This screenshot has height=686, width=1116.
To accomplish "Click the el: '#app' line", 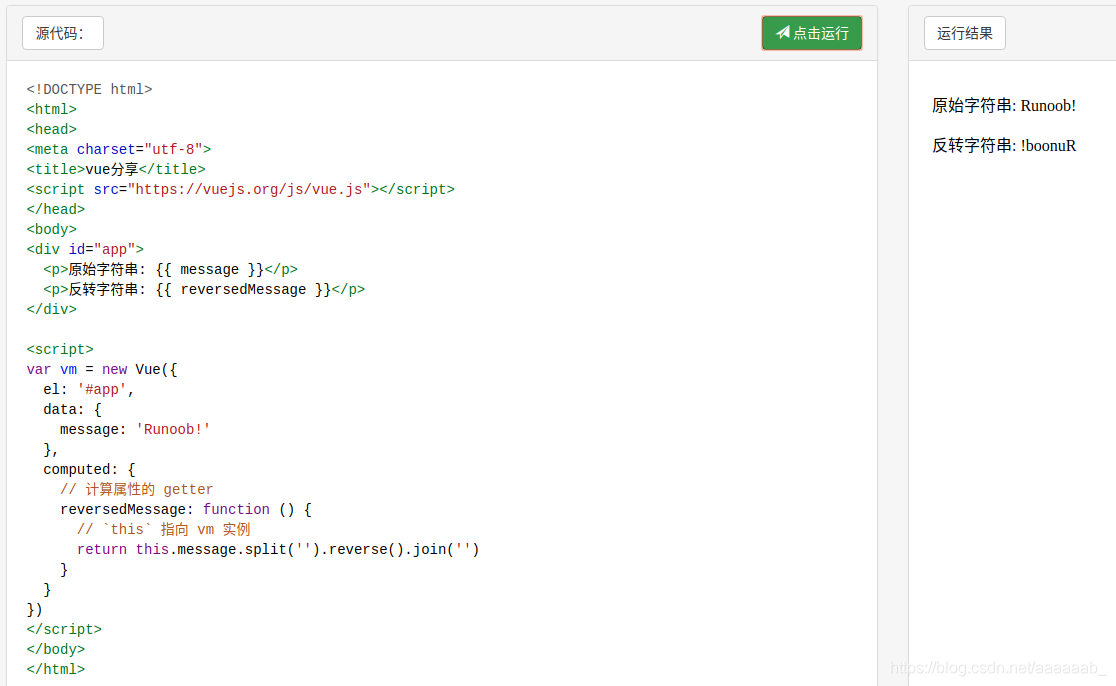I will coord(89,389).
